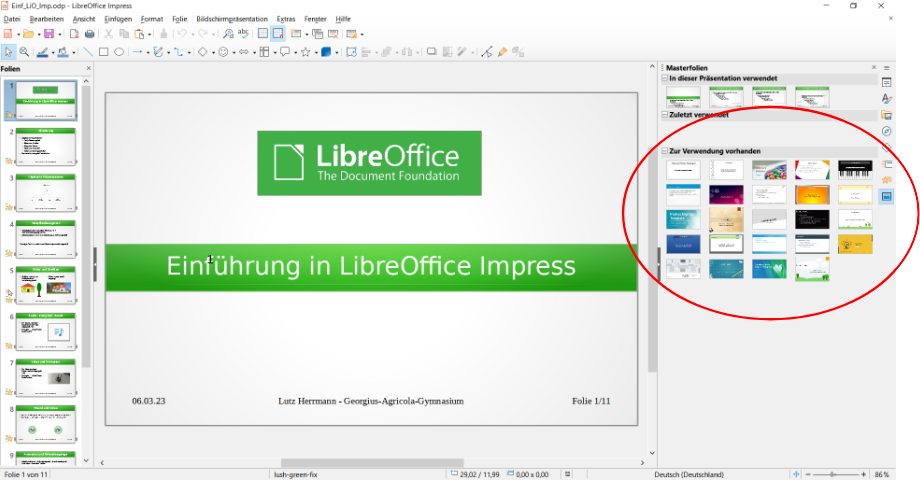Select the straight Line tool
920x481 pixels.
[87, 52]
